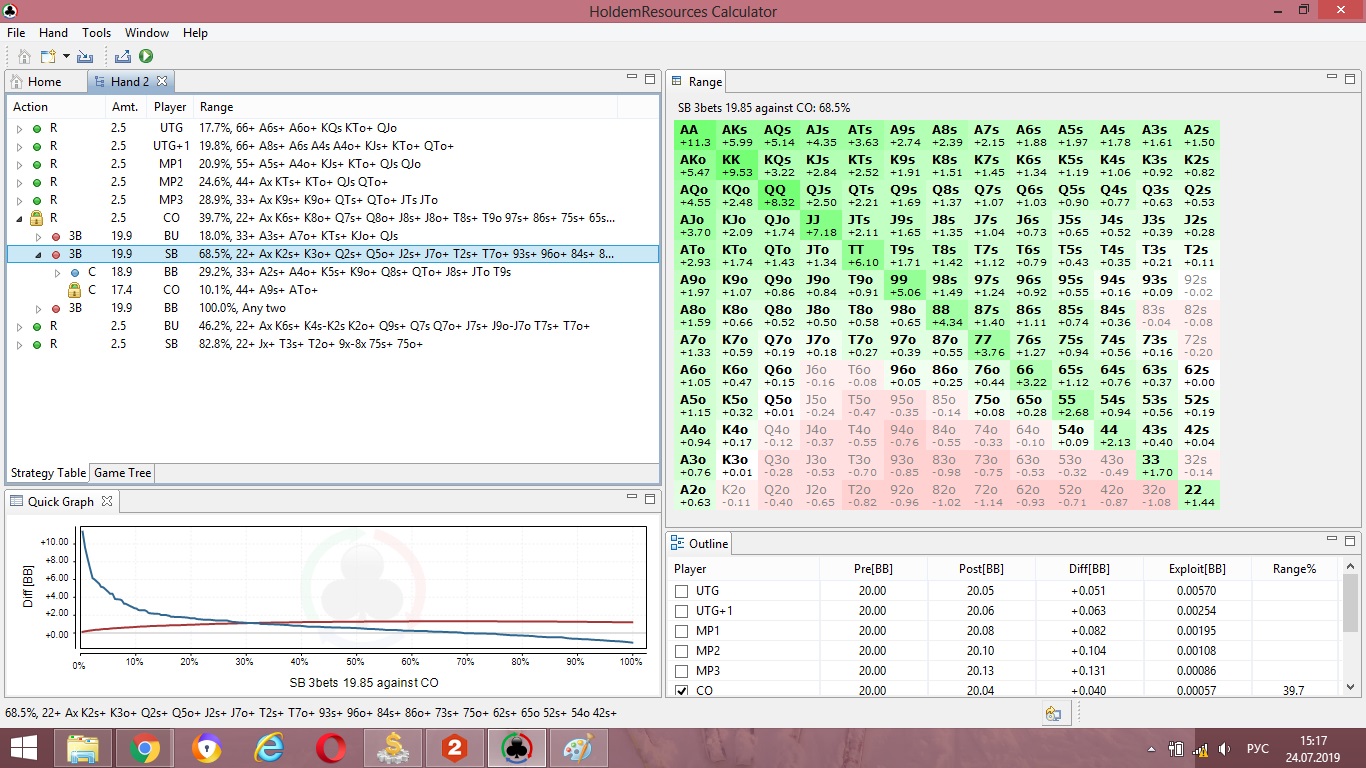Open the Help menu
This screenshot has height=768, width=1366.
pyautogui.click(x=195, y=33)
